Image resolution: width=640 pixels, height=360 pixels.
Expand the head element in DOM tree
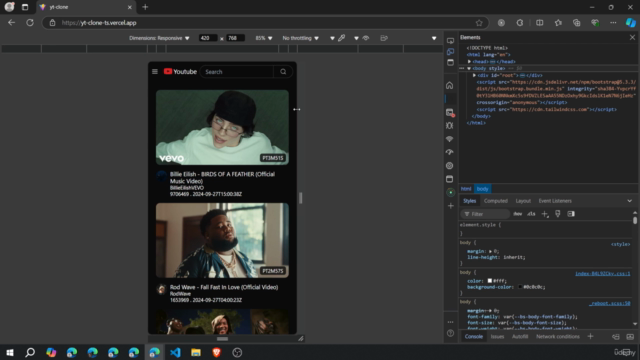coord(469,62)
